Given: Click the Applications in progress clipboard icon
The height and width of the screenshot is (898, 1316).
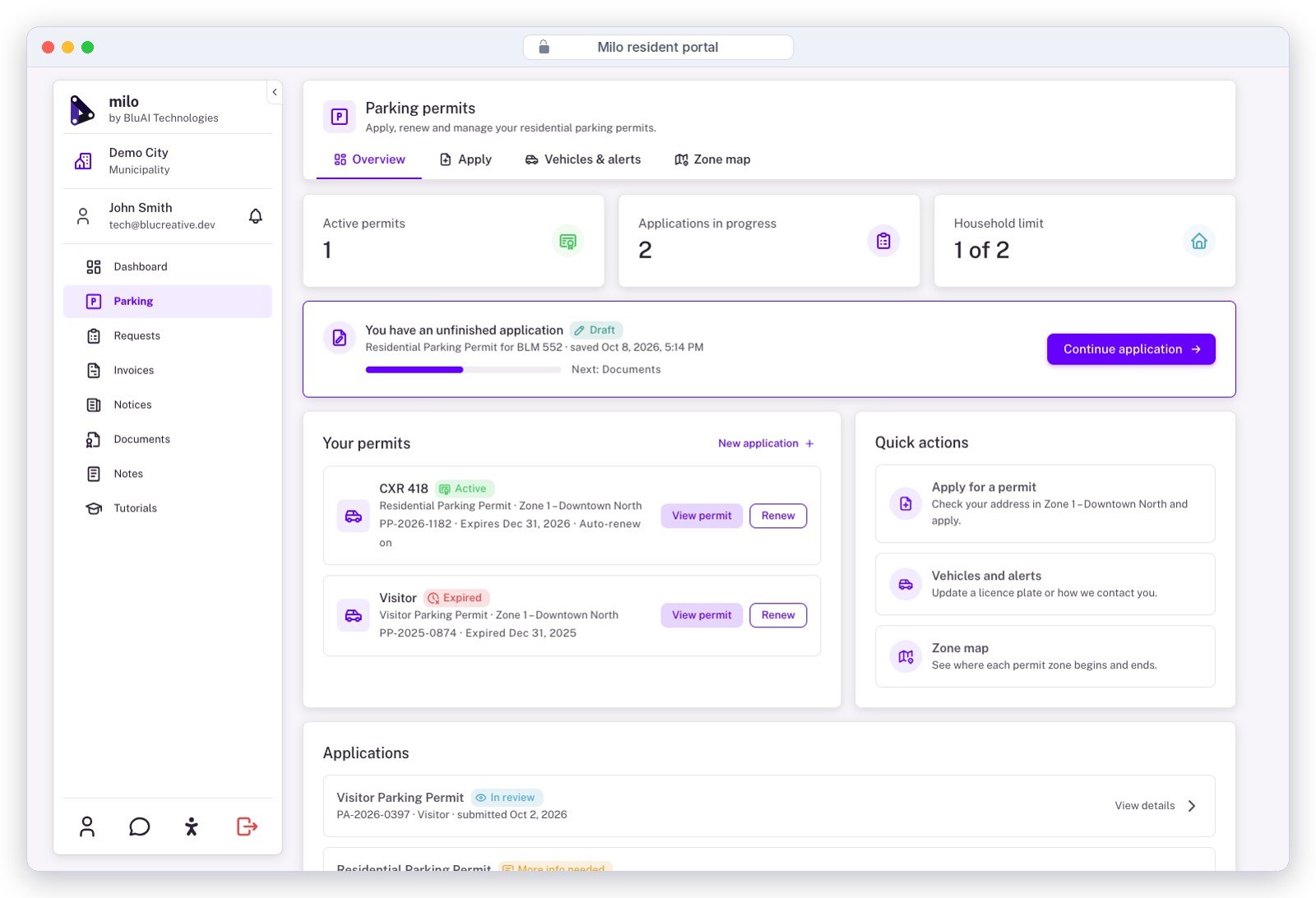Looking at the screenshot, I should 883,241.
